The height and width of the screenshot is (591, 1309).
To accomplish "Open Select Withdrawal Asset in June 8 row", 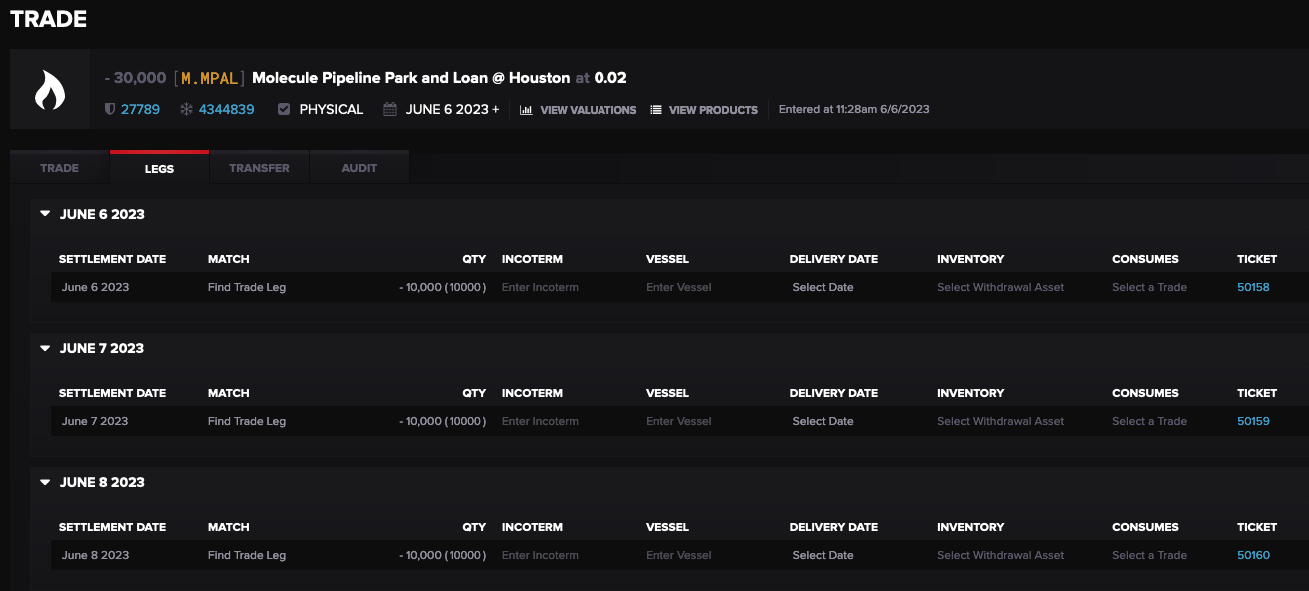I will (x=1000, y=555).
